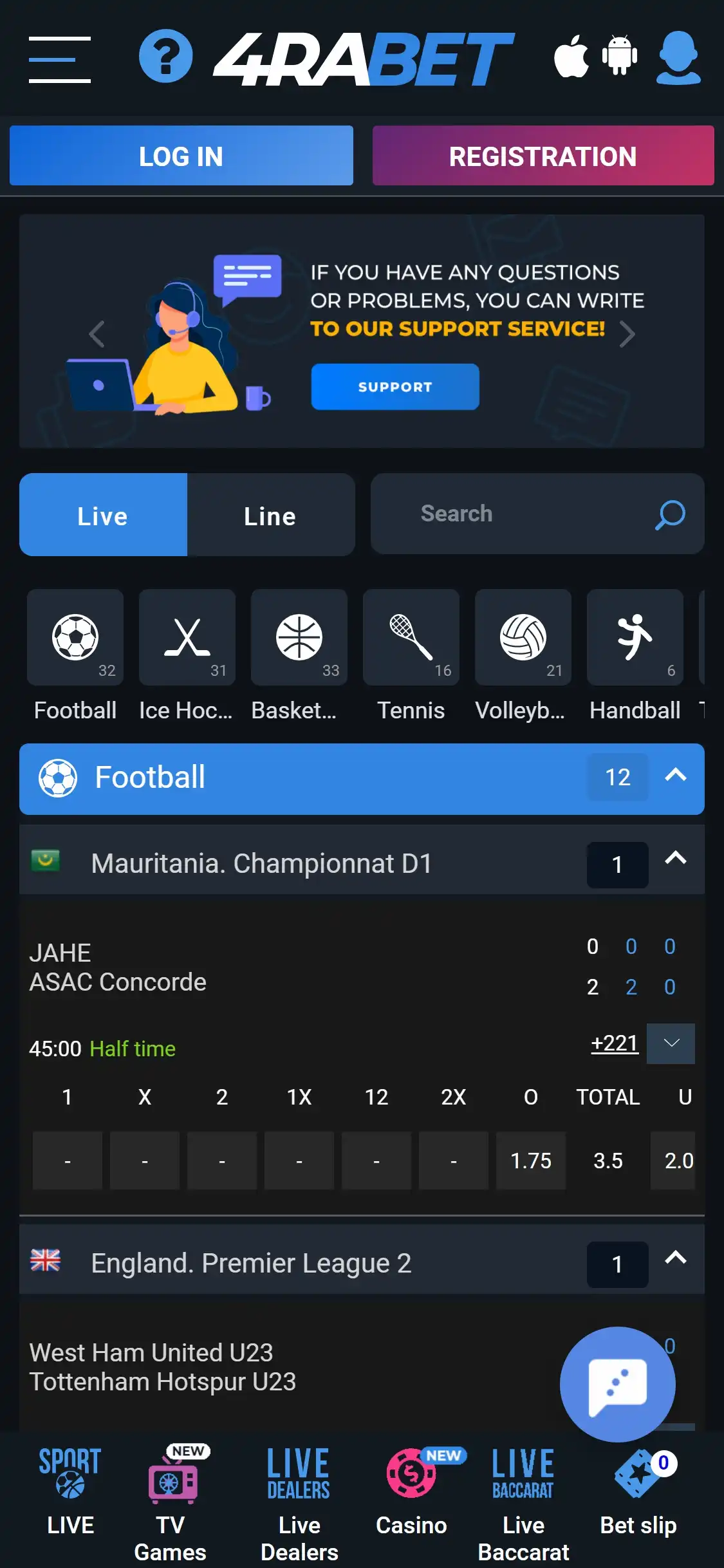Collapse the Football section
Viewport: 724px width, 1568px height.
pos(675,776)
